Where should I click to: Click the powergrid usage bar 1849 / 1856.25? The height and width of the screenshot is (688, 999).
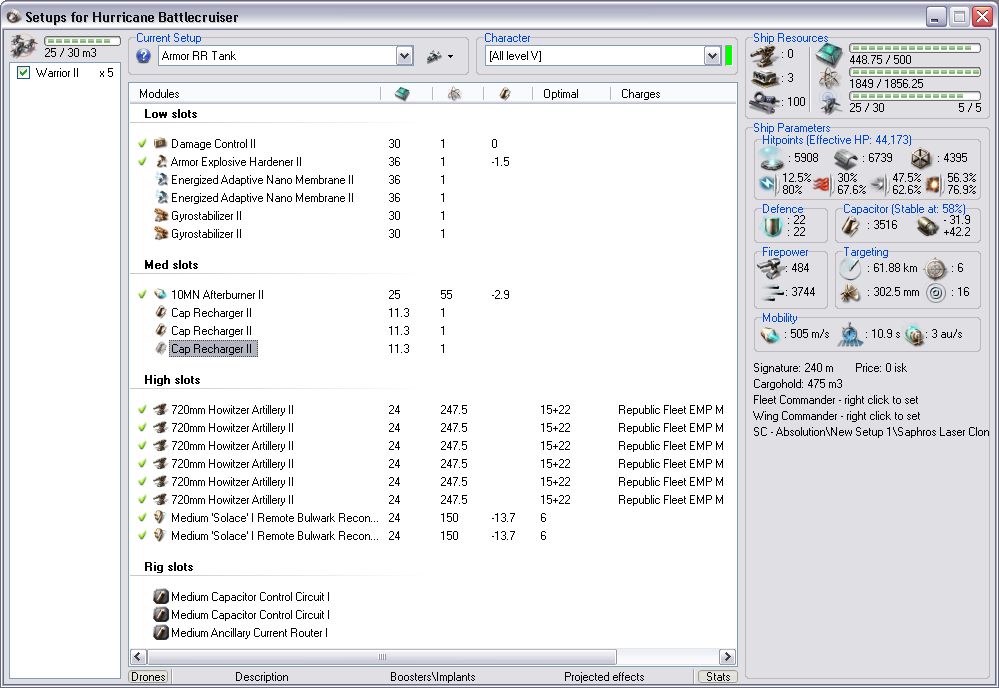click(915, 72)
